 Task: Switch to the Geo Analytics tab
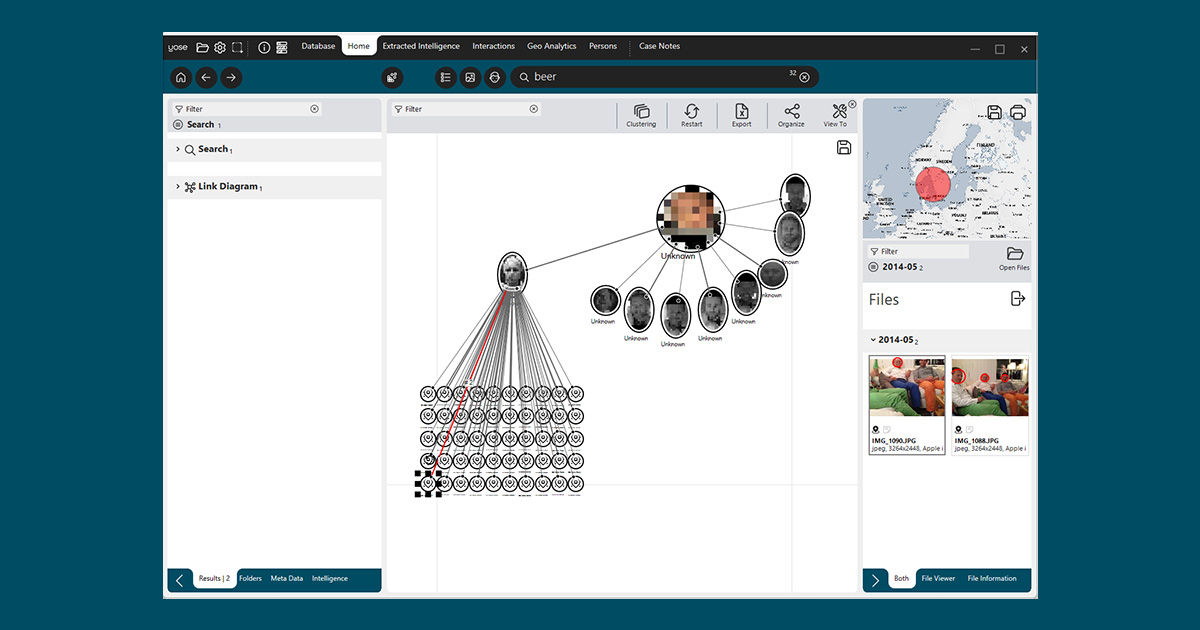point(552,46)
